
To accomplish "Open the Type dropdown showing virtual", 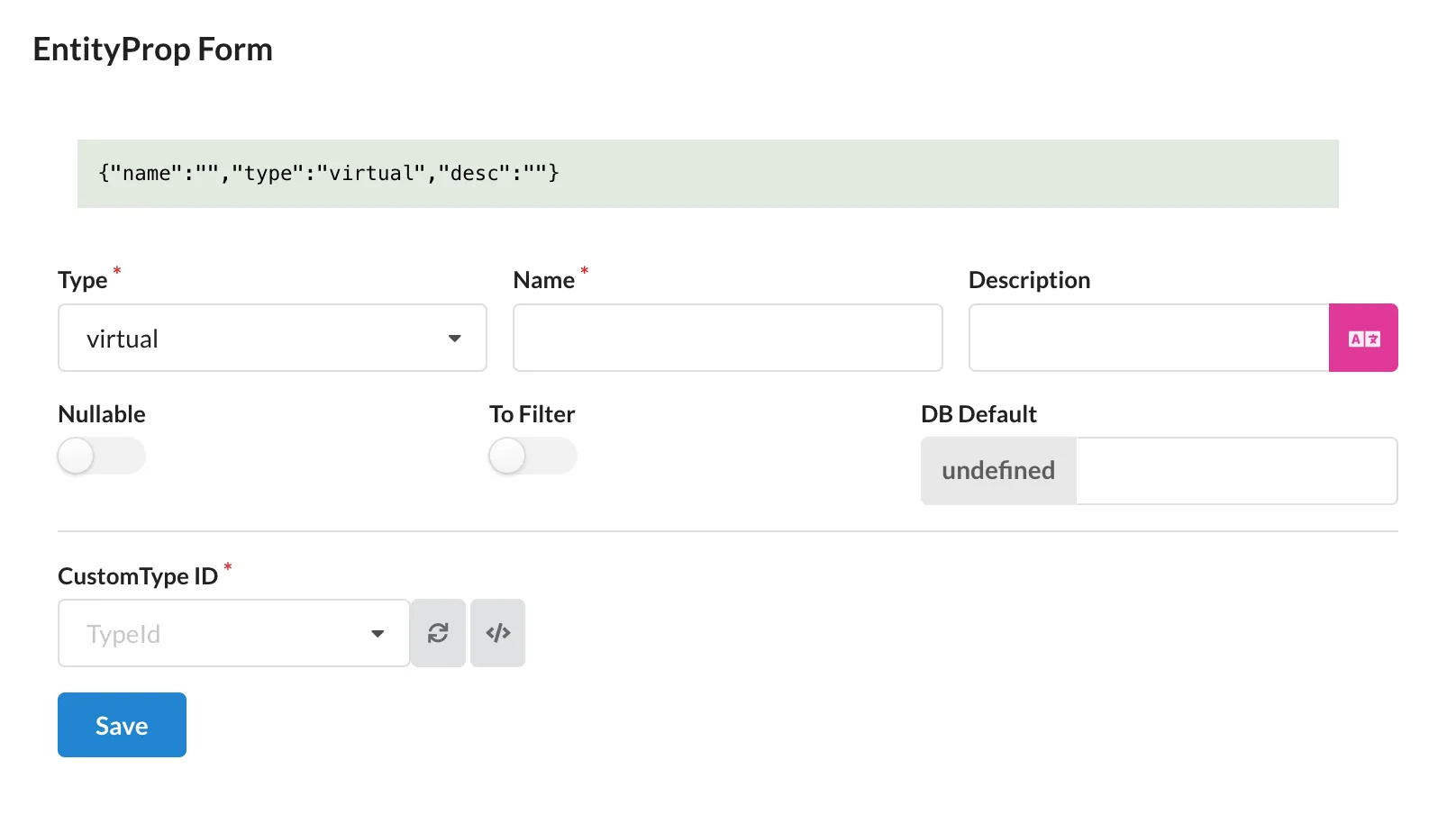I will pyautogui.click(x=252, y=339).
